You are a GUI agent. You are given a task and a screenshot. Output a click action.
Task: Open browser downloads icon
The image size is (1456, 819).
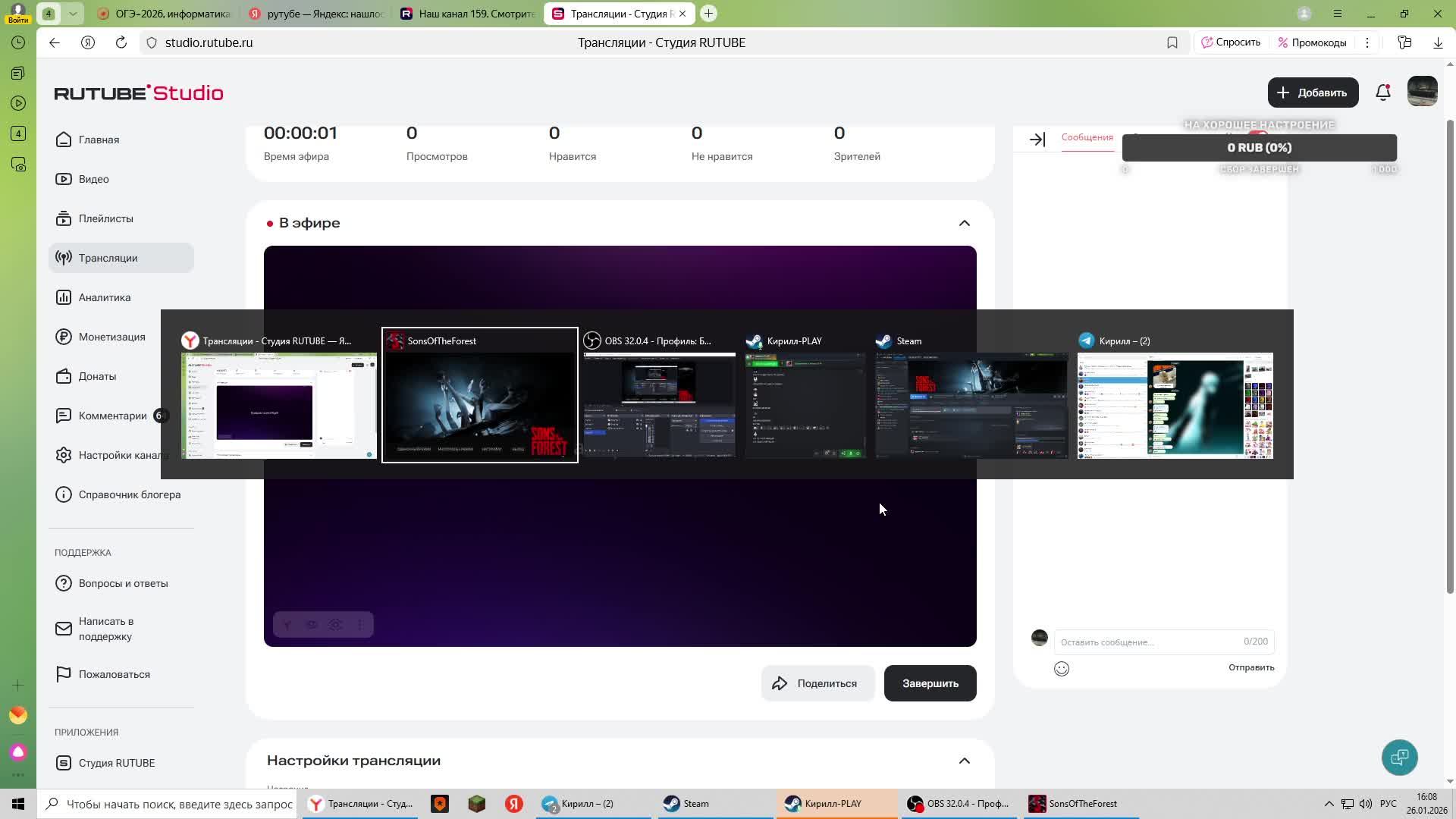pyautogui.click(x=1437, y=42)
